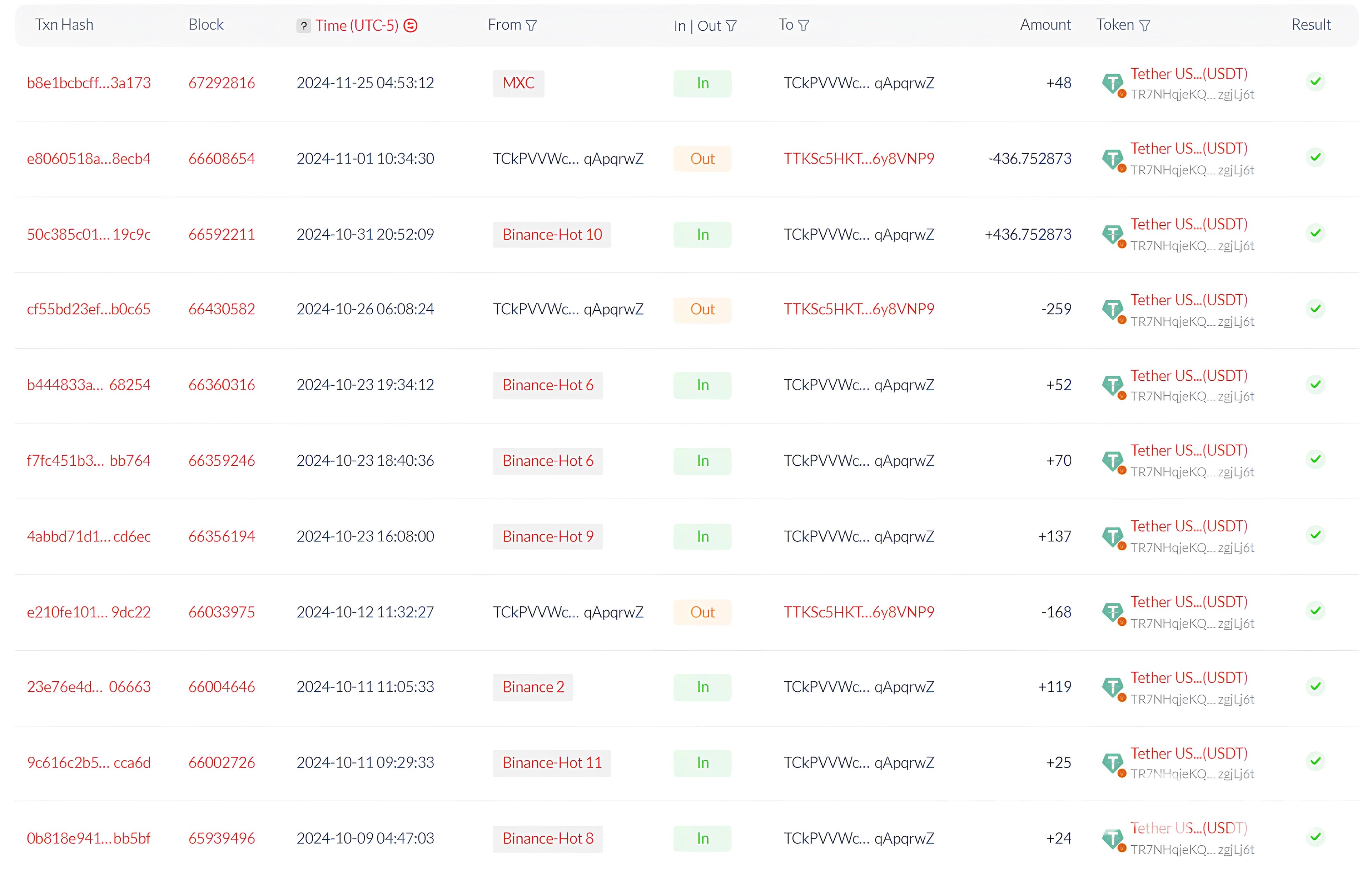Click the question mark help icon by Time
Image resolution: width=1372 pixels, height=876 pixels.
(304, 26)
